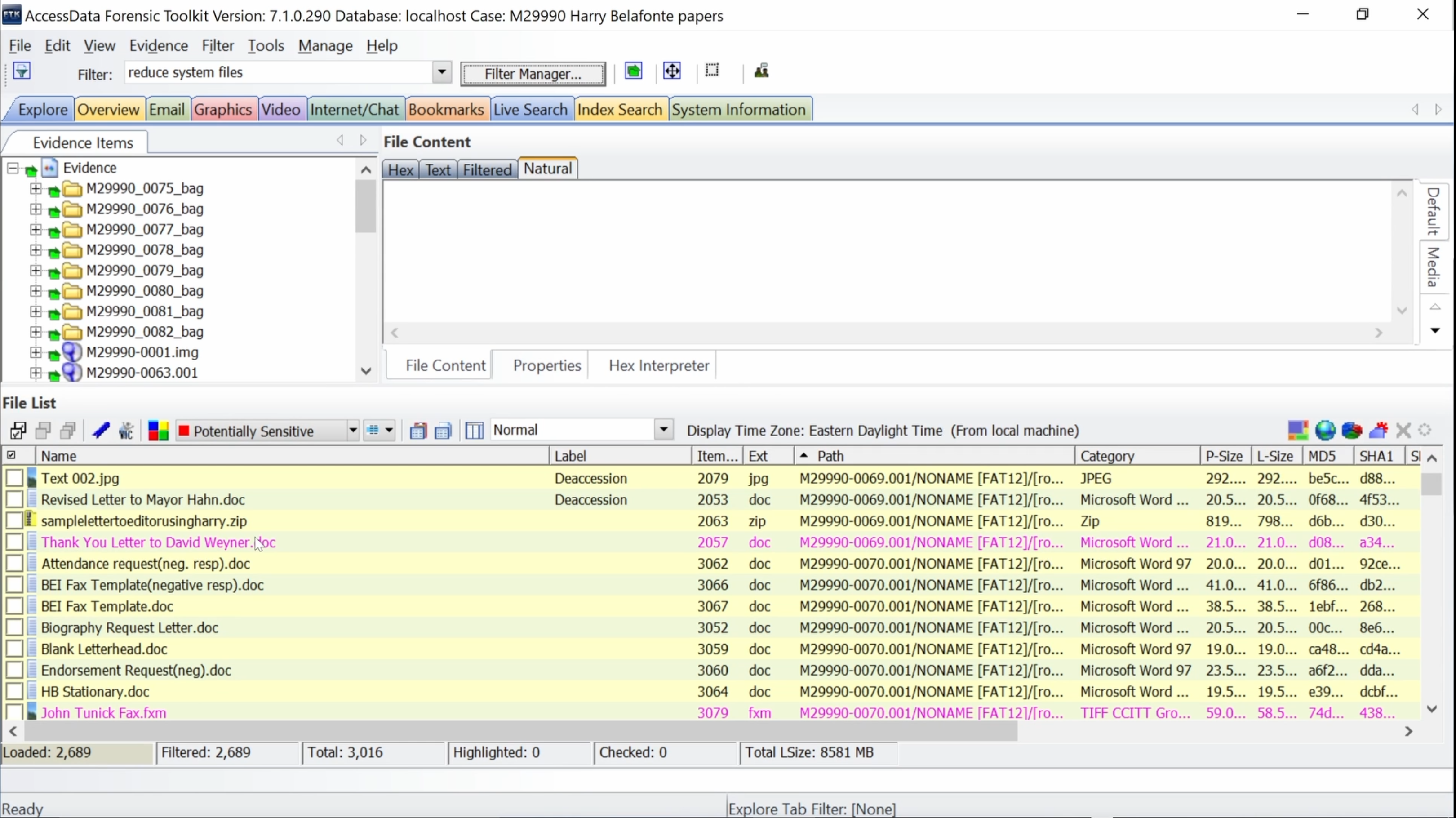
Task: Check the box for BEI Fax Template.doc
Action: [14, 606]
